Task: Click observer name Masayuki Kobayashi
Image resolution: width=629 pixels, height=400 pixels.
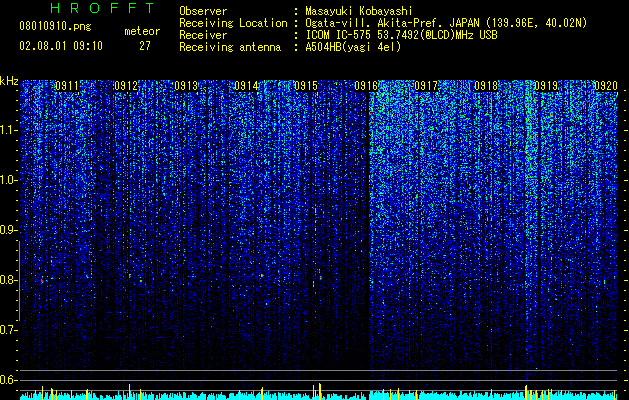Action: (359, 11)
